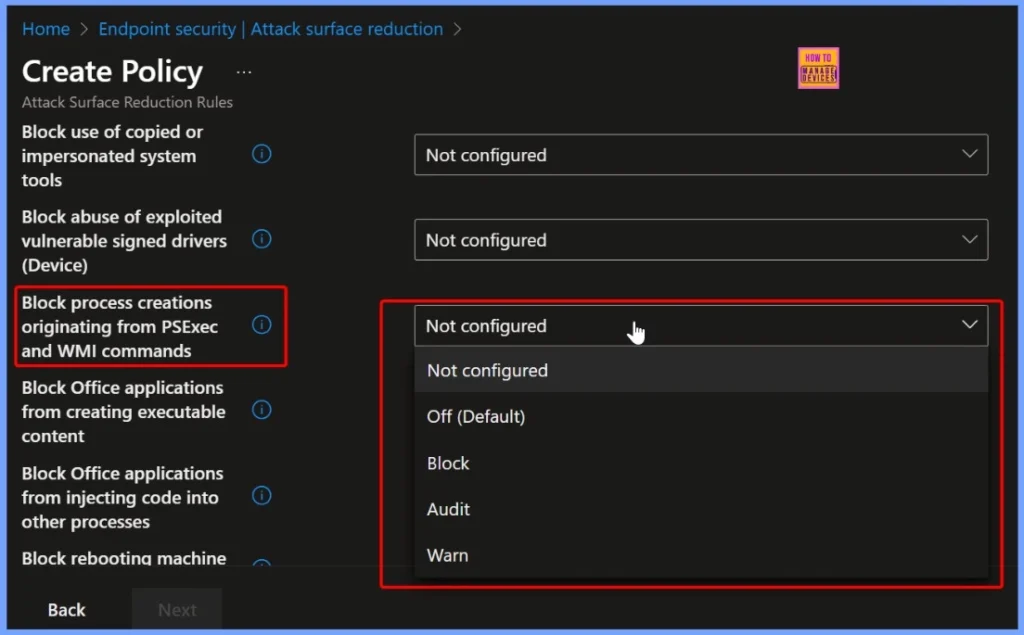The image size is (1024, 635).
Task: Click the HTMD 'How To Manage Devices' logo
Action: [818, 68]
